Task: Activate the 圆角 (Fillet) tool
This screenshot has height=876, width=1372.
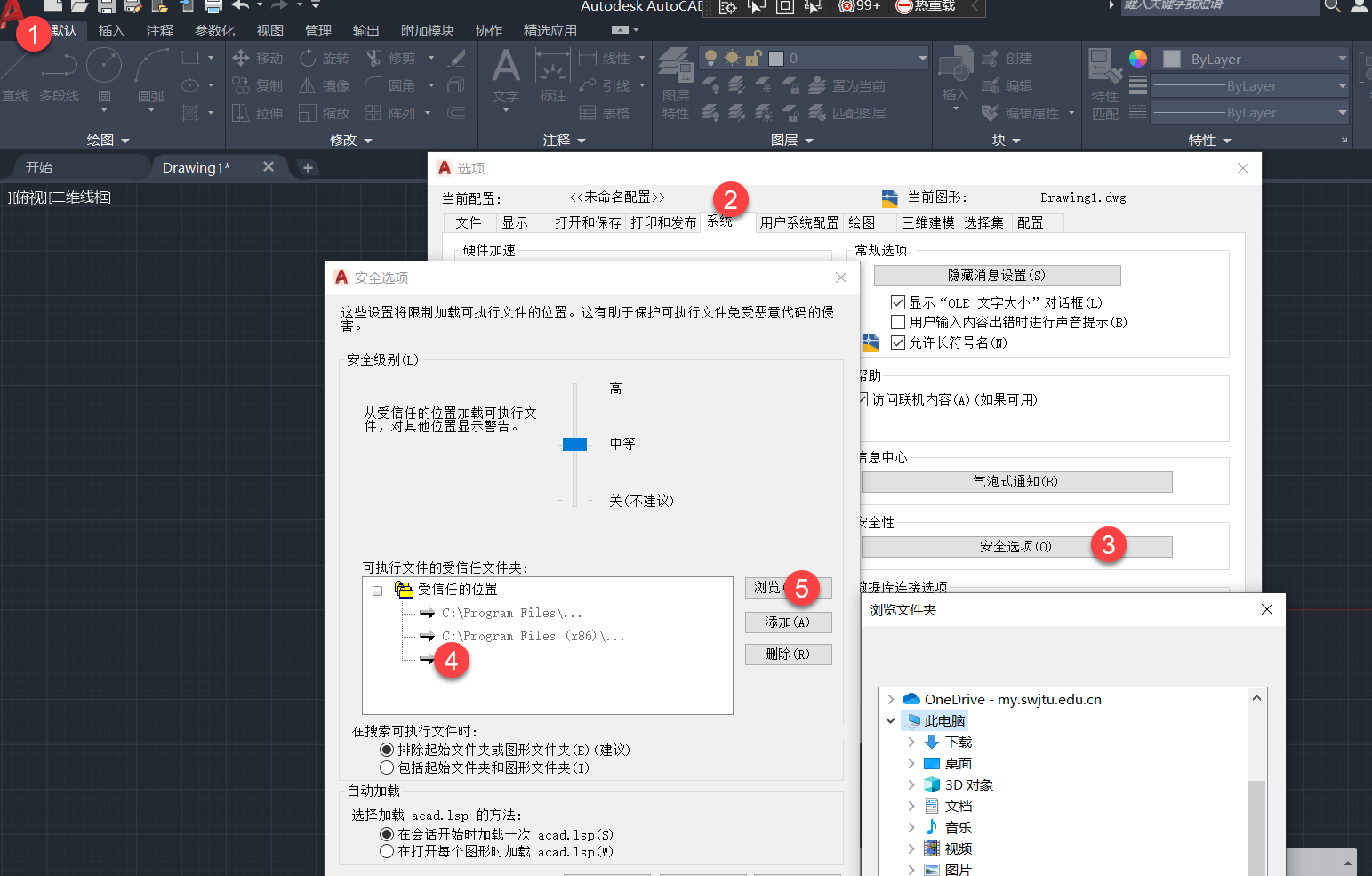Action: [x=391, y=86]
